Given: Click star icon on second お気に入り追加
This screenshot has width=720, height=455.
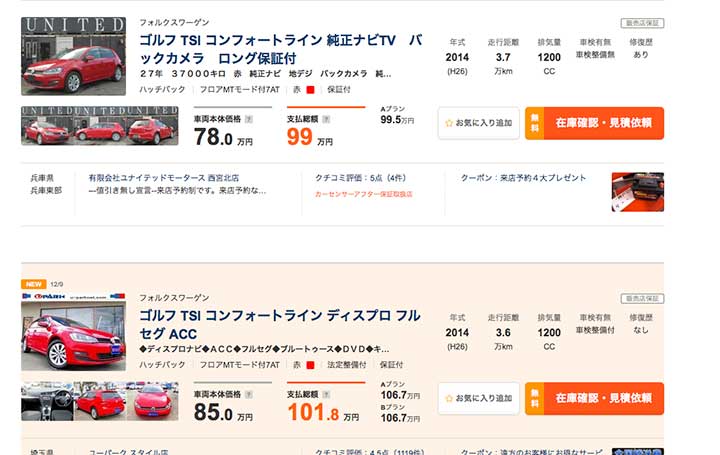Looking at the screenshot, I should pos(449,399).
